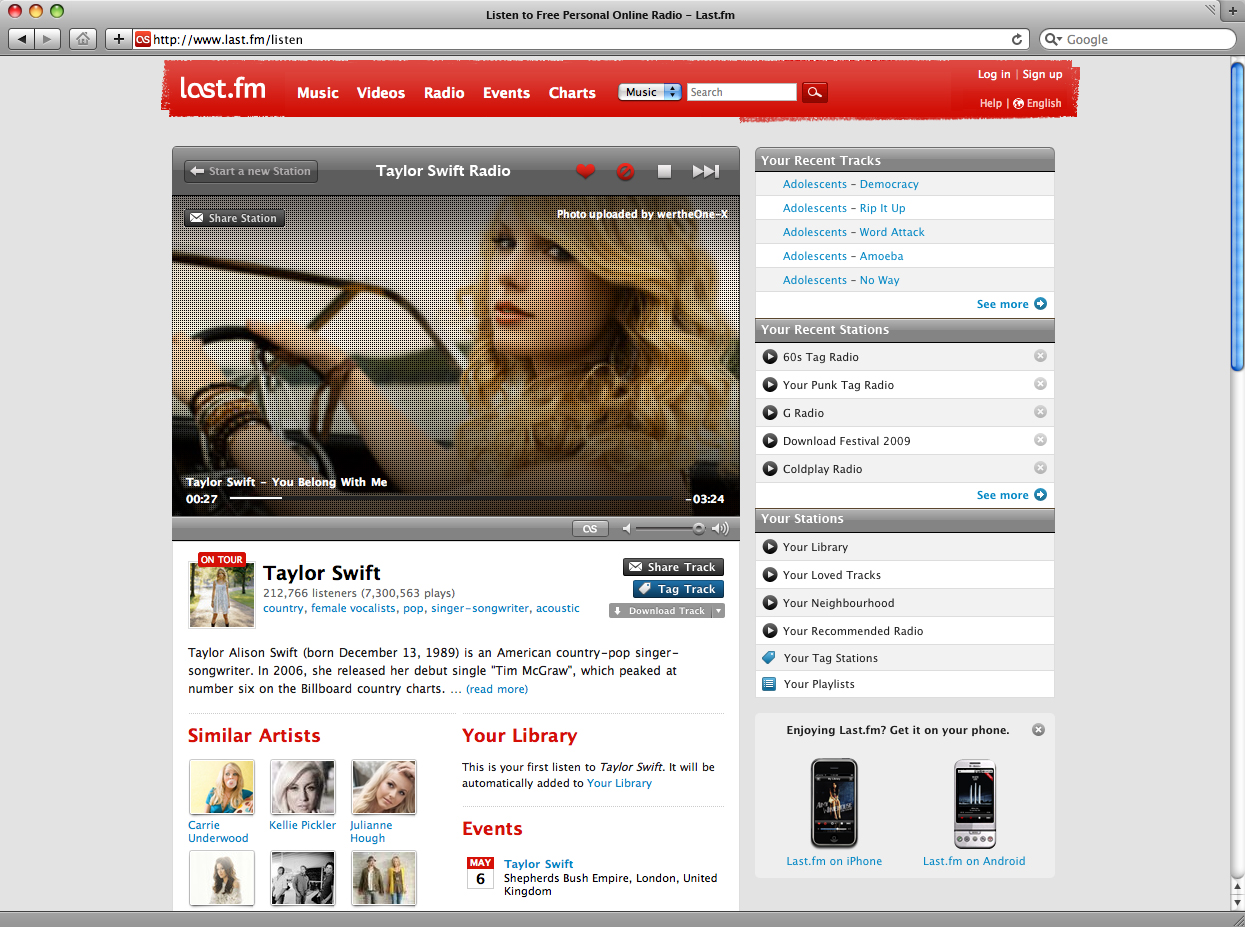
Task: Open the Music search category dropdown
Action: pos(649,91)
